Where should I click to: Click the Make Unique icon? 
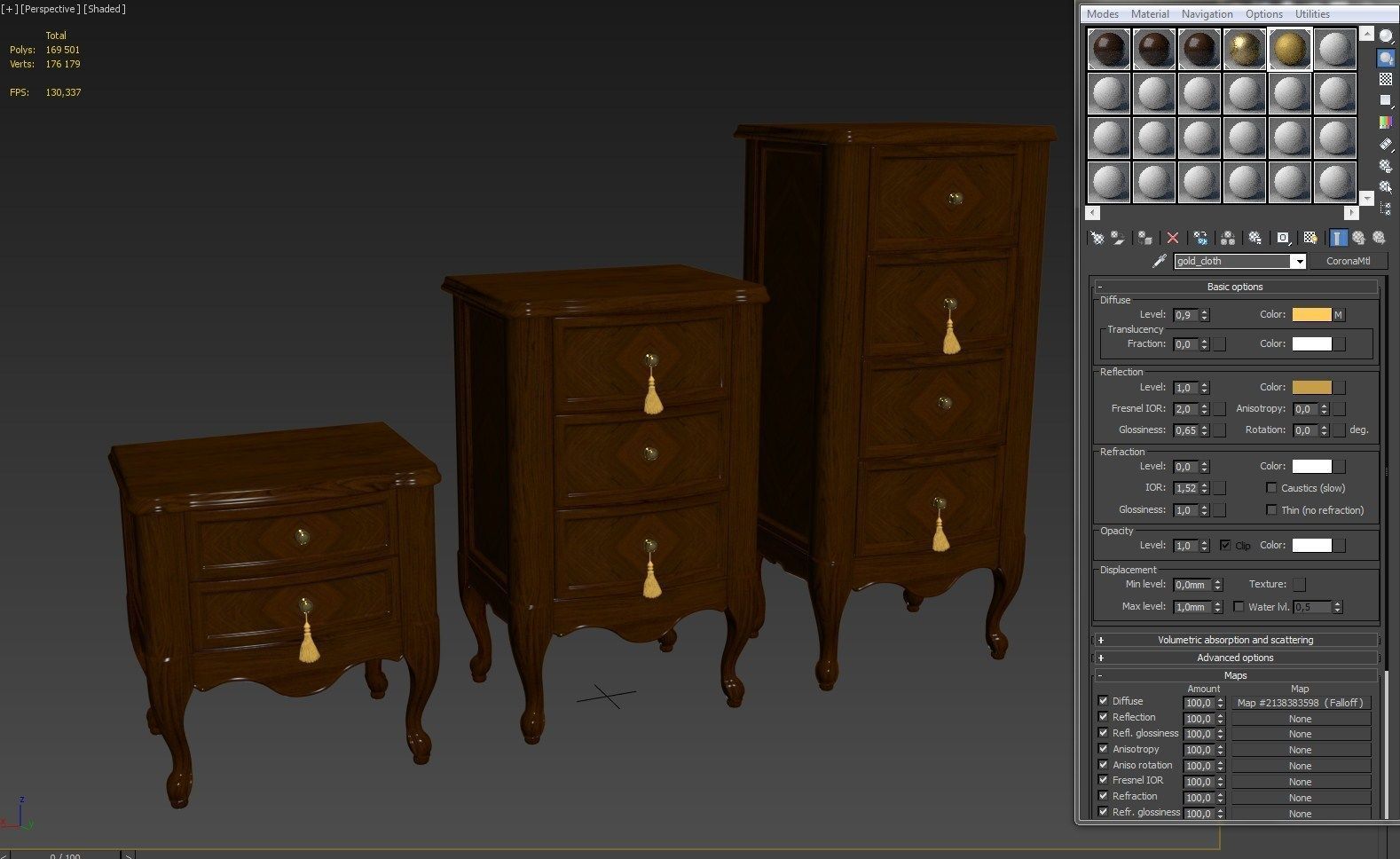point(1228,238)
